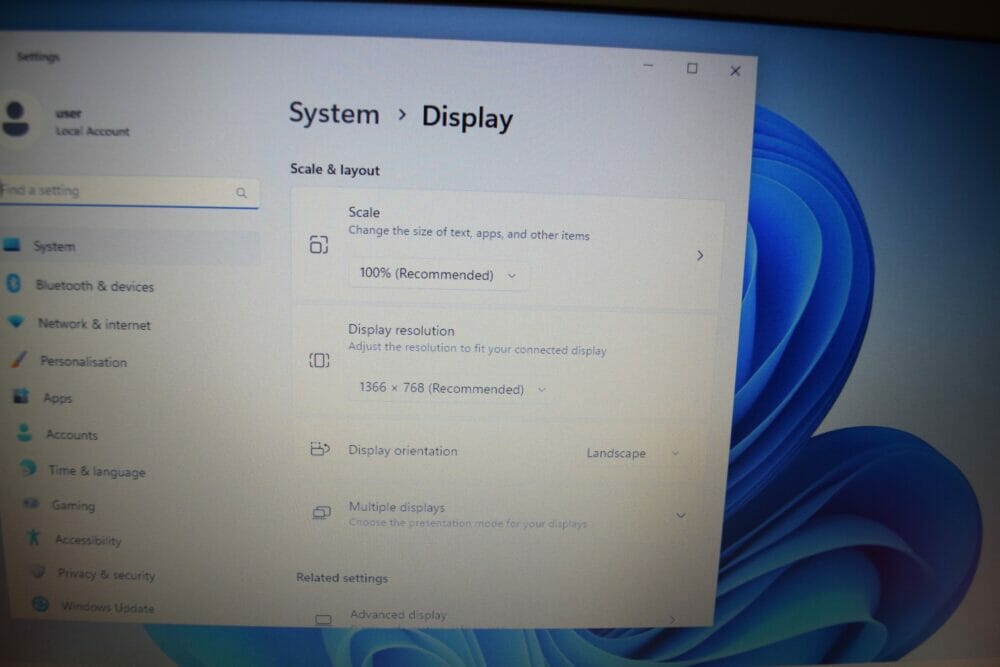Viewport: 1000px width, 667px height.
Task: Click the Scale & layout heading
Action: point(335,170)
